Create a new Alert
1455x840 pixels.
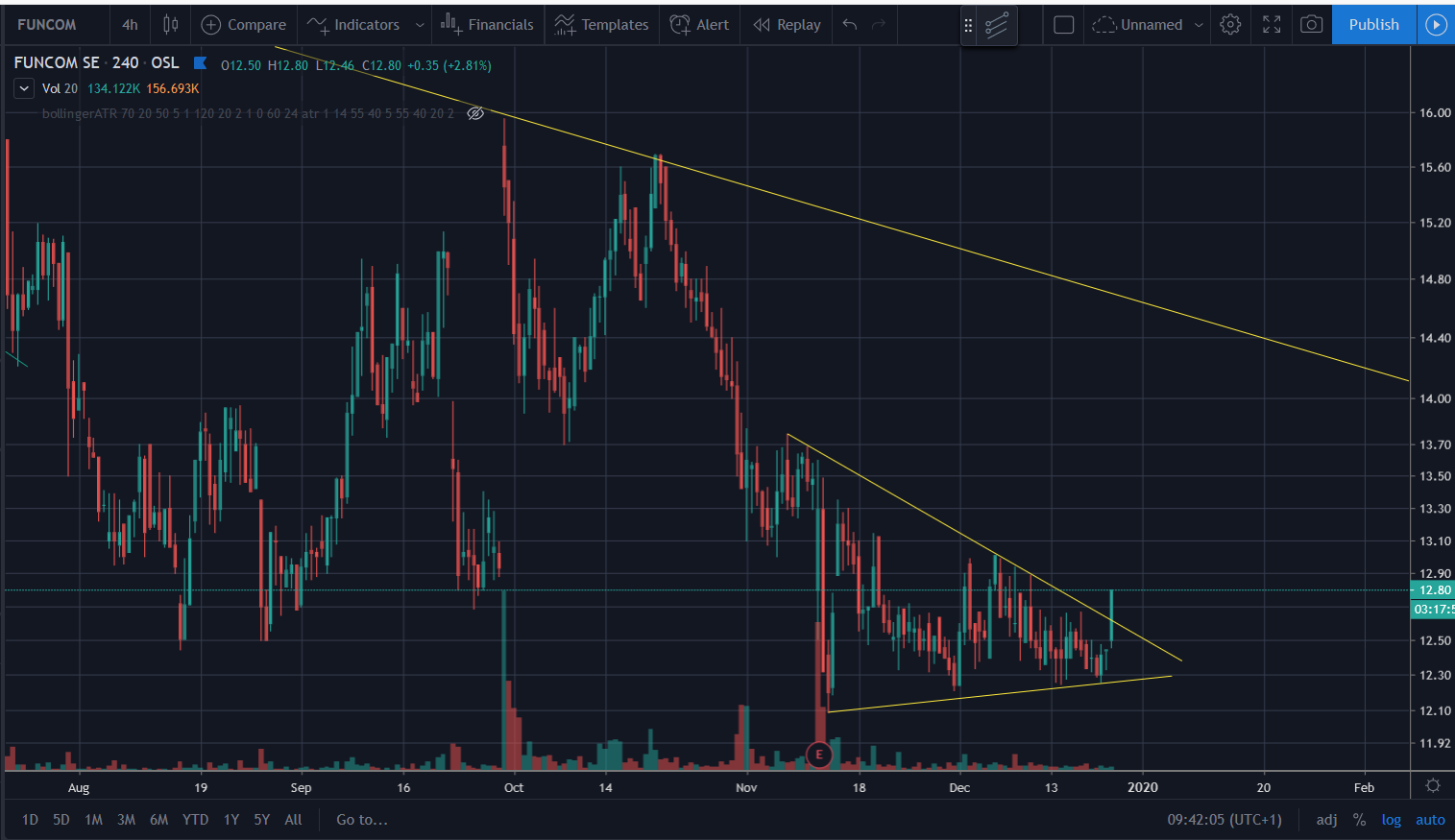pos(699,24)
